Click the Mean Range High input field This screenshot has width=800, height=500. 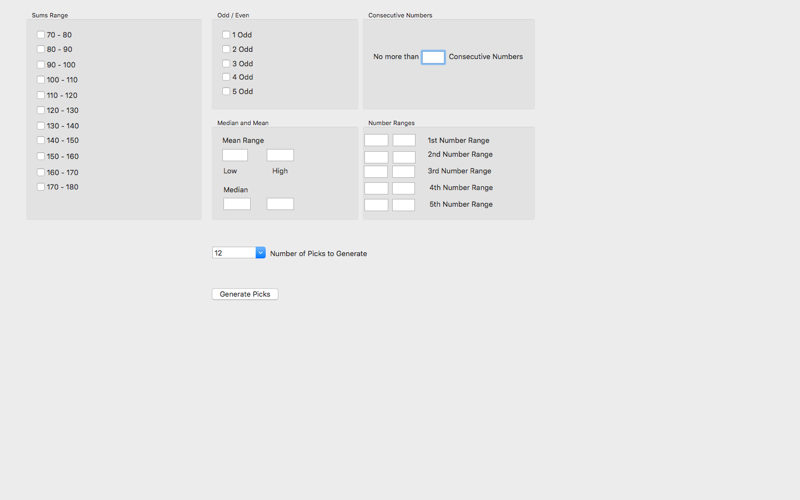click(x=280, y=155)
